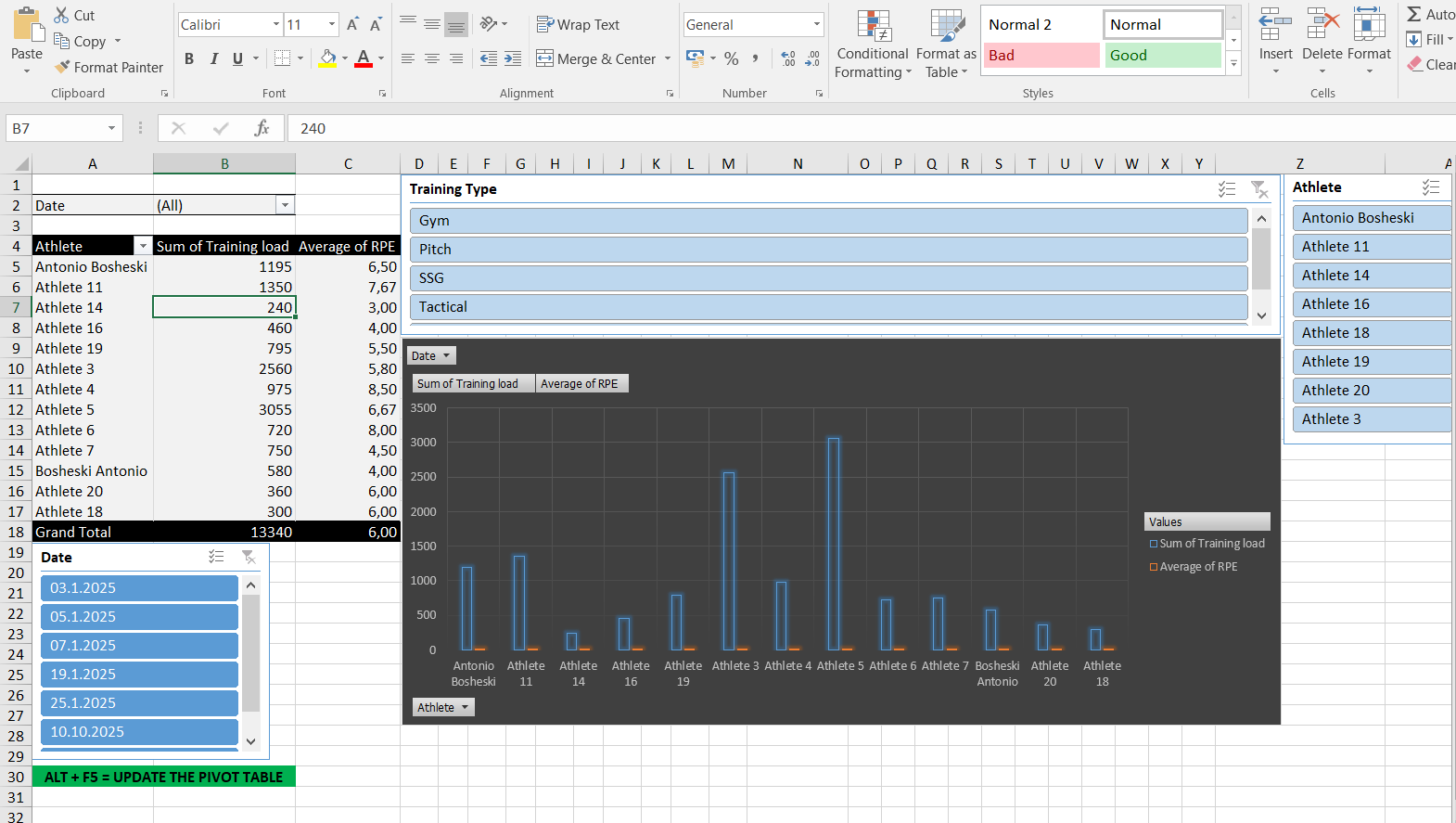The height and width of the screenshot is (823, 1456).
Task: Open the Date (All) filter dropdown
Action: pos(285,205)
